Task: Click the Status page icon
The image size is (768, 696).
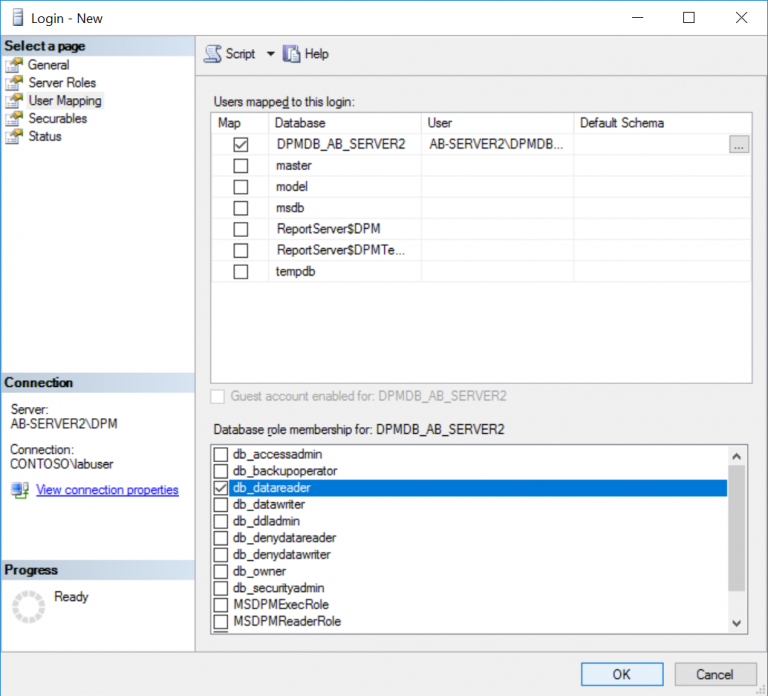Action: click(x=14, y=136)
